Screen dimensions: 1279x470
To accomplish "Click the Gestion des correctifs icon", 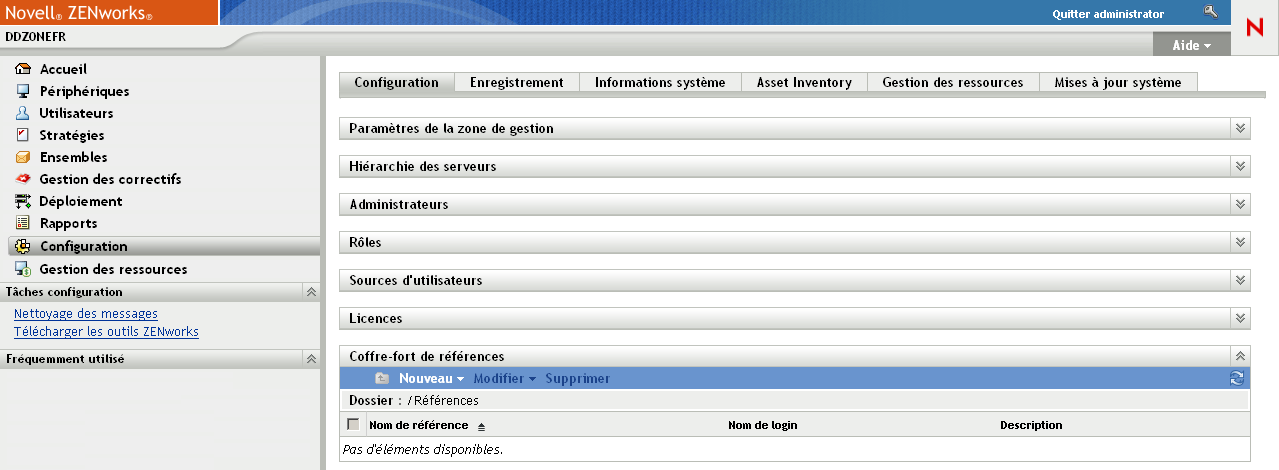I will [x=23, y=179].
